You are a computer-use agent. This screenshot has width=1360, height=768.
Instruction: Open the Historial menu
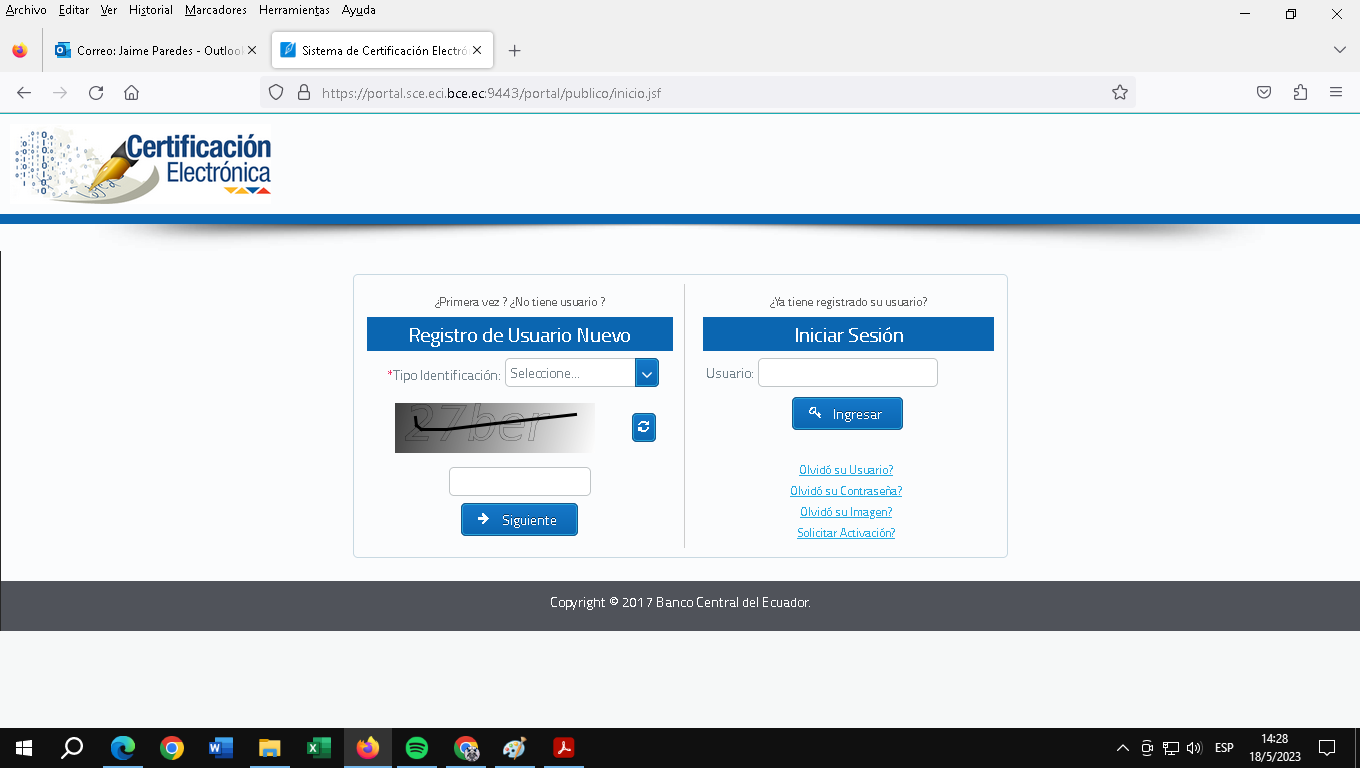(150, 10)
